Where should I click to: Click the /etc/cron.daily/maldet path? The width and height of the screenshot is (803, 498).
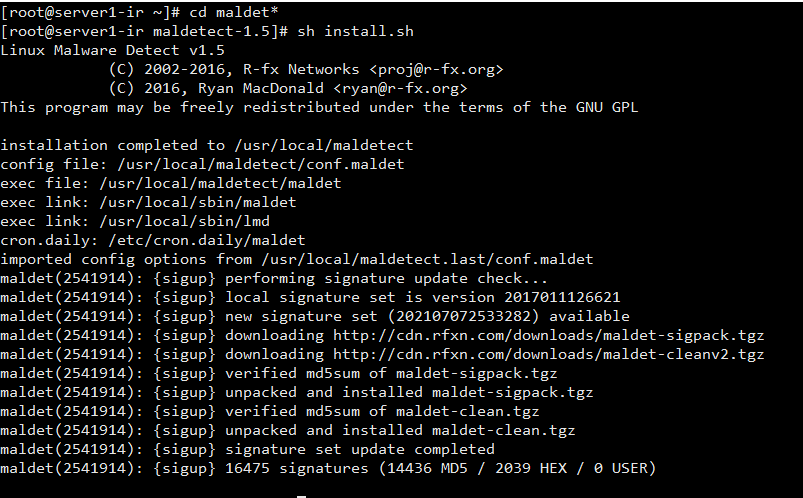click(207, 240)
